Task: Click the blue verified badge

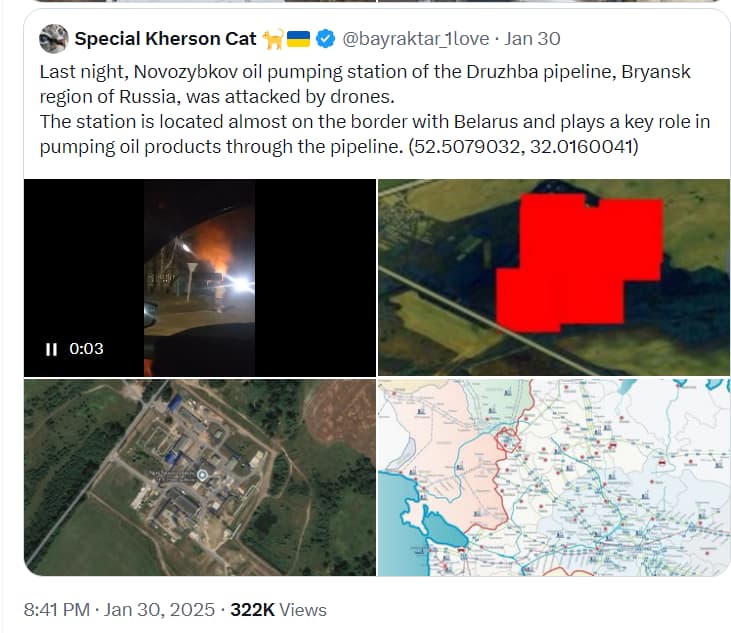Action: (325, 39)
